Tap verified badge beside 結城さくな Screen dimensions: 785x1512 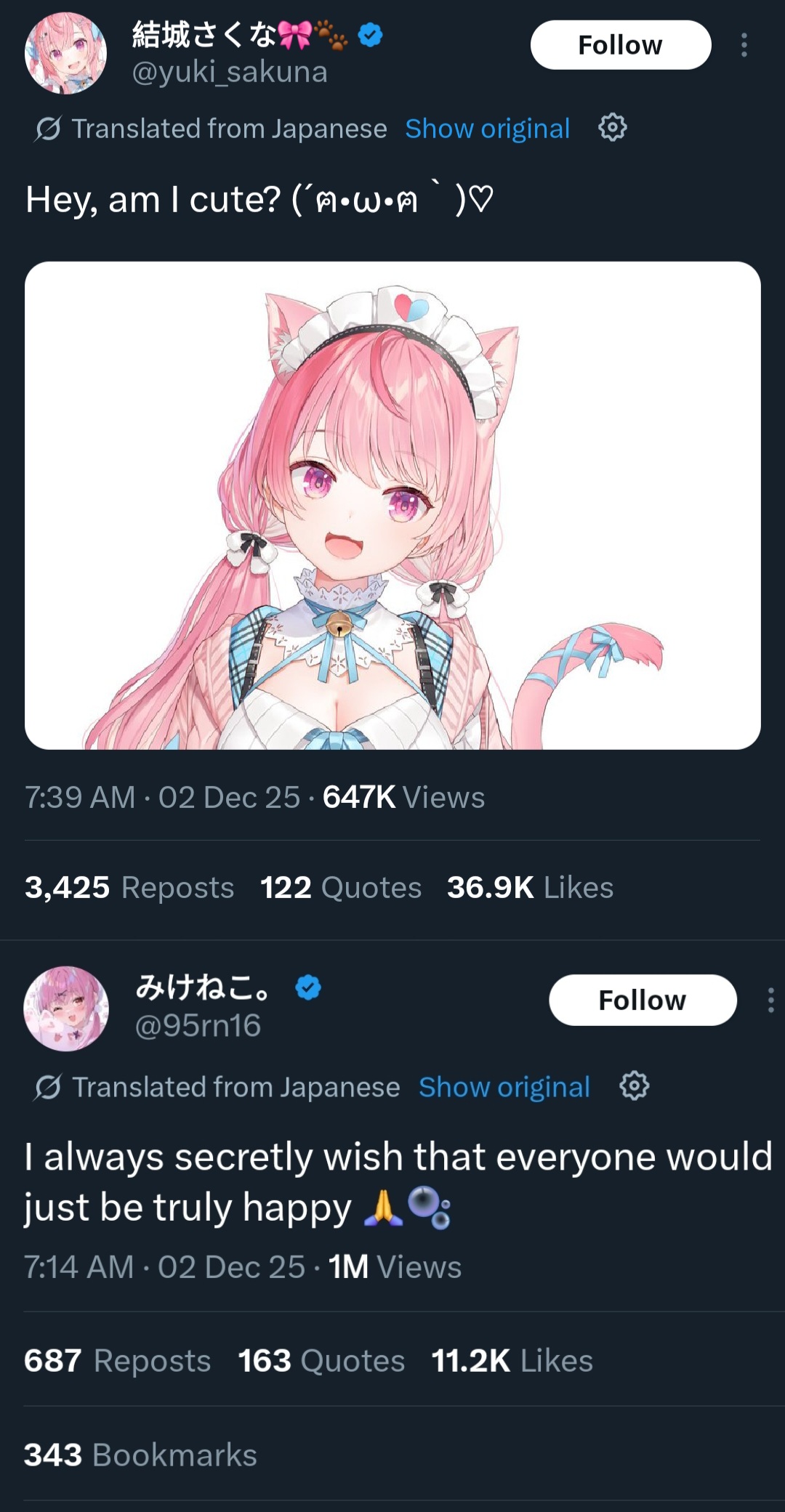(x=371, y=34)
